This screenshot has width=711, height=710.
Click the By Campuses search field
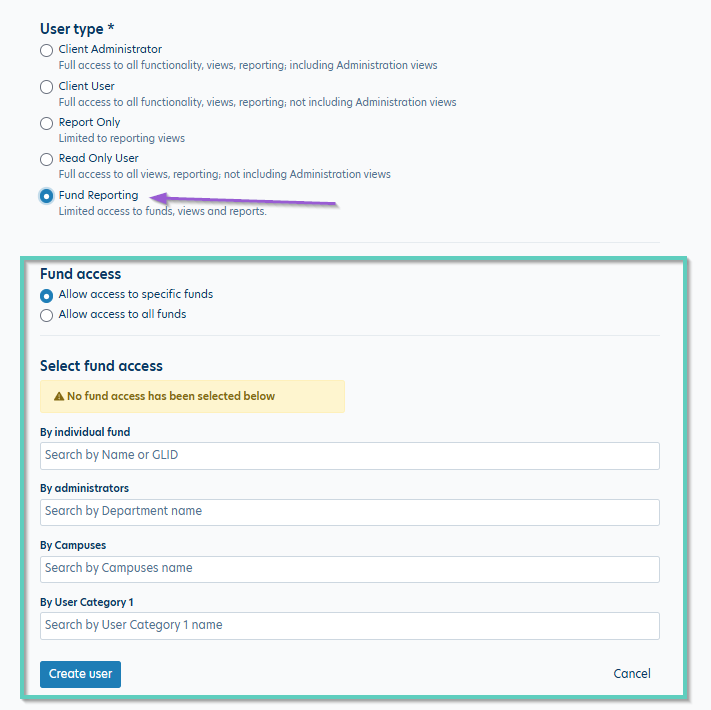[350, 569]
